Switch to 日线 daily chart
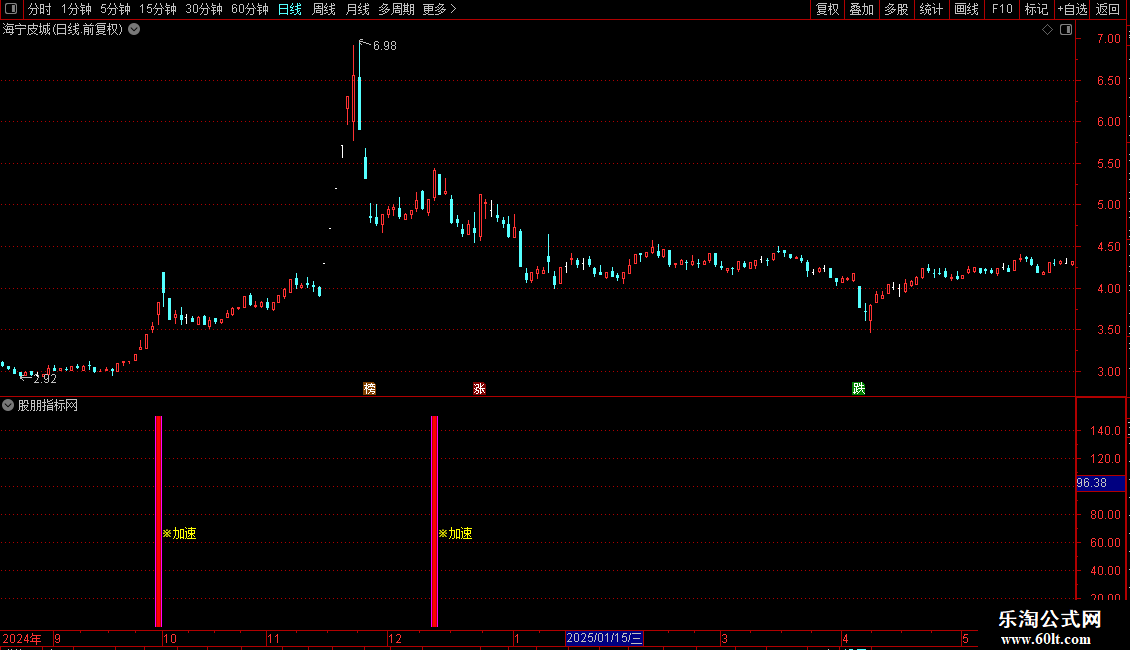Screen dimensions: 1130x650 (x=290, y=9)
